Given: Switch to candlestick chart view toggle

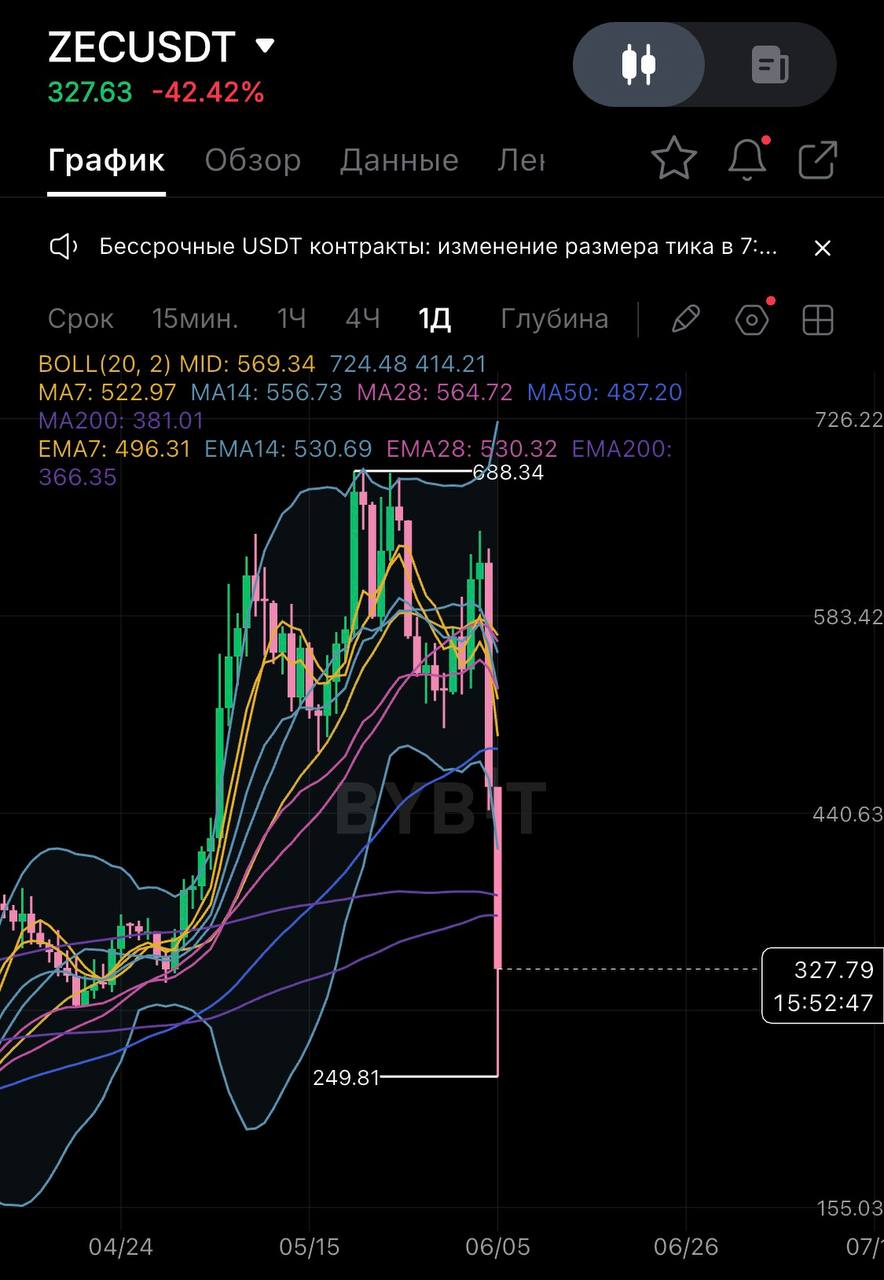Looking at the screenshot, I should point(639,65).
